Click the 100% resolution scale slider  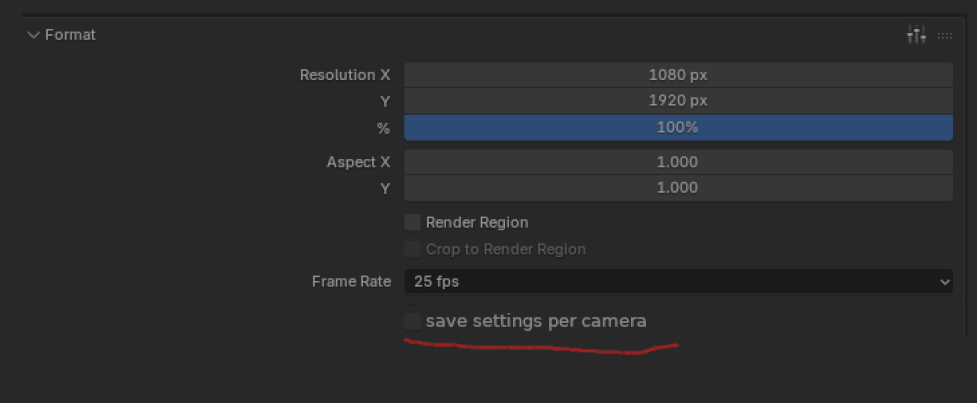coord(678,128)
